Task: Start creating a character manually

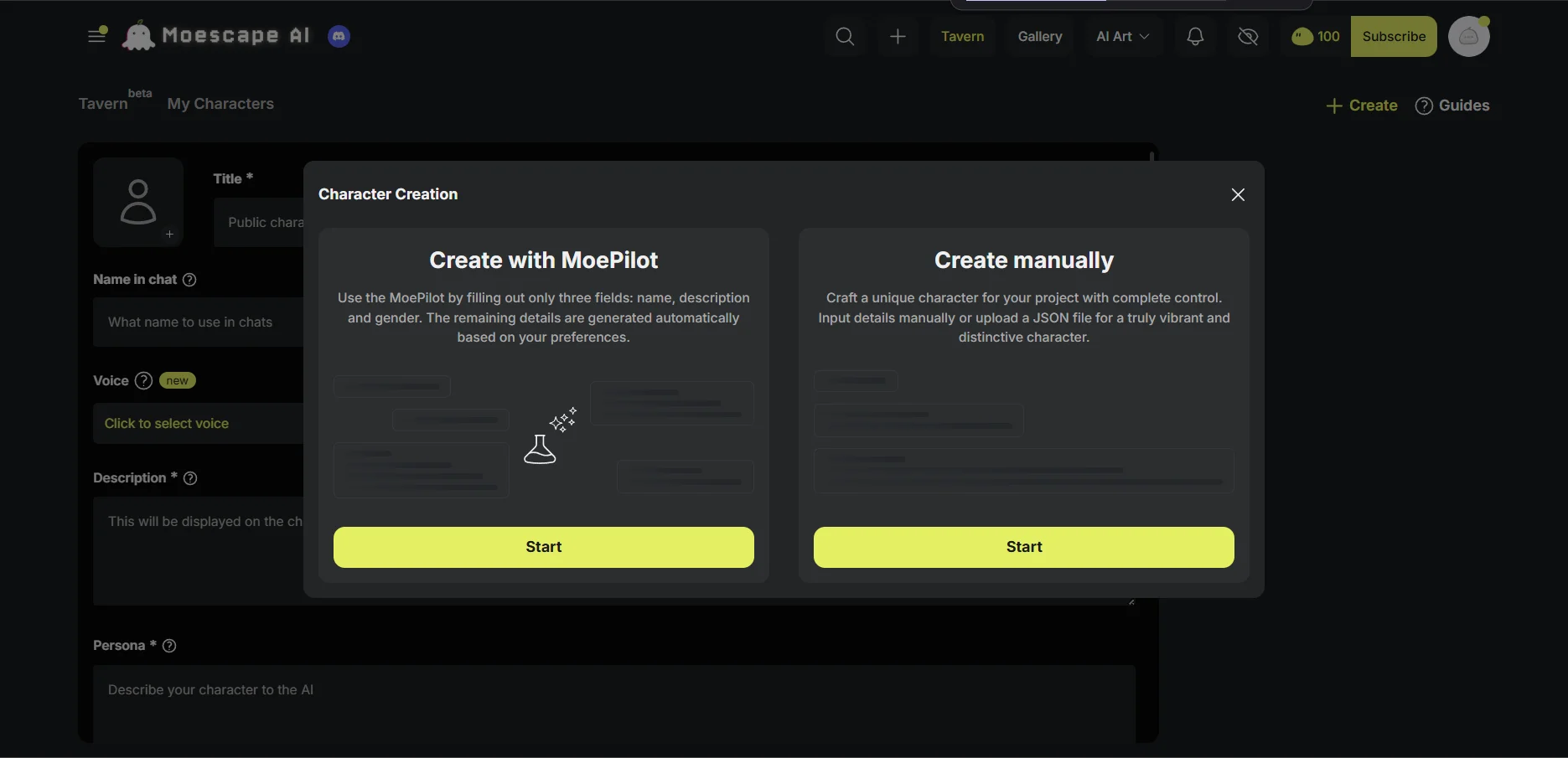Action: (x=1024, y=547)
